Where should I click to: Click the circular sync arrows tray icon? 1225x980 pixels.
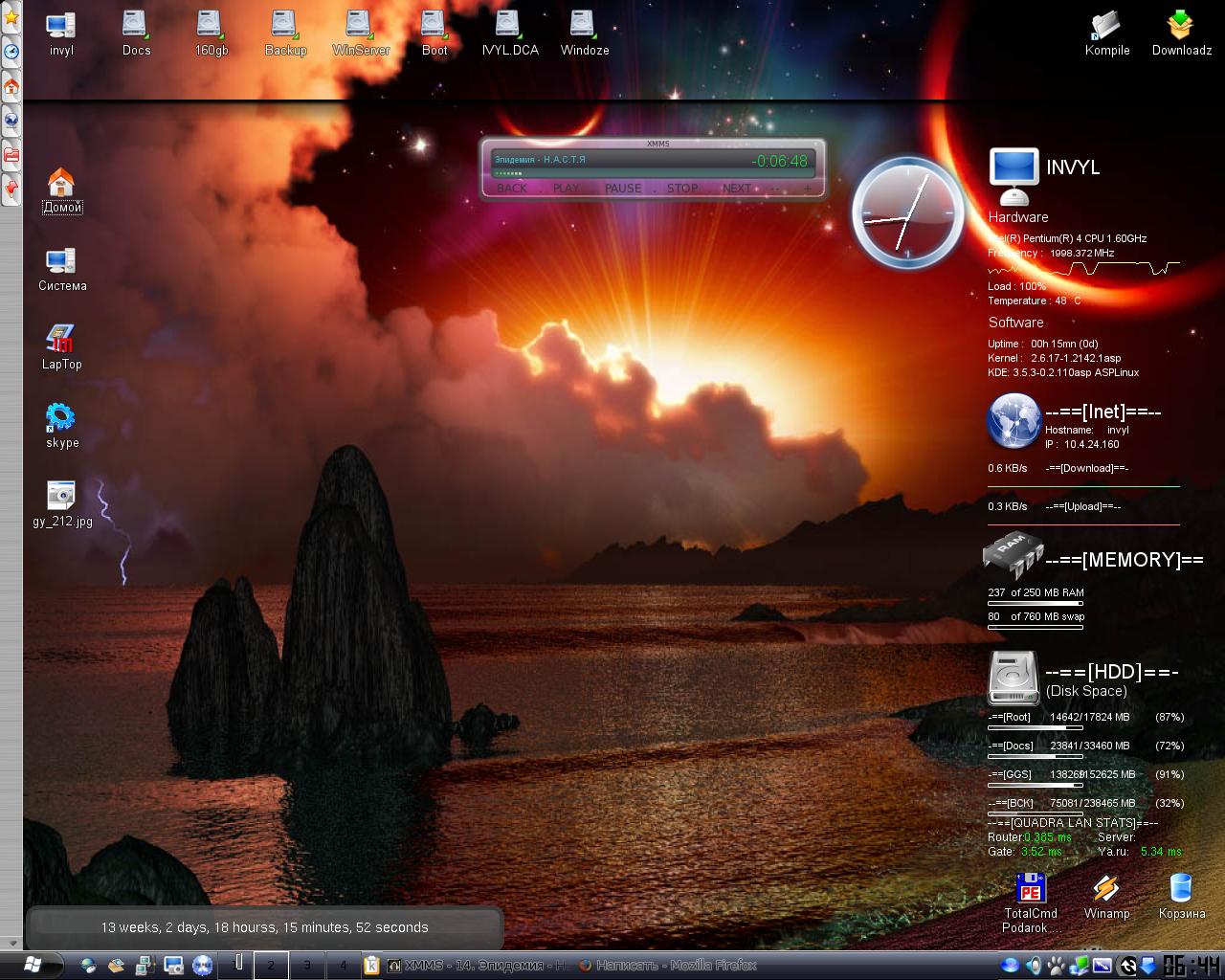pyautogui.click(x=1128, y=966)
